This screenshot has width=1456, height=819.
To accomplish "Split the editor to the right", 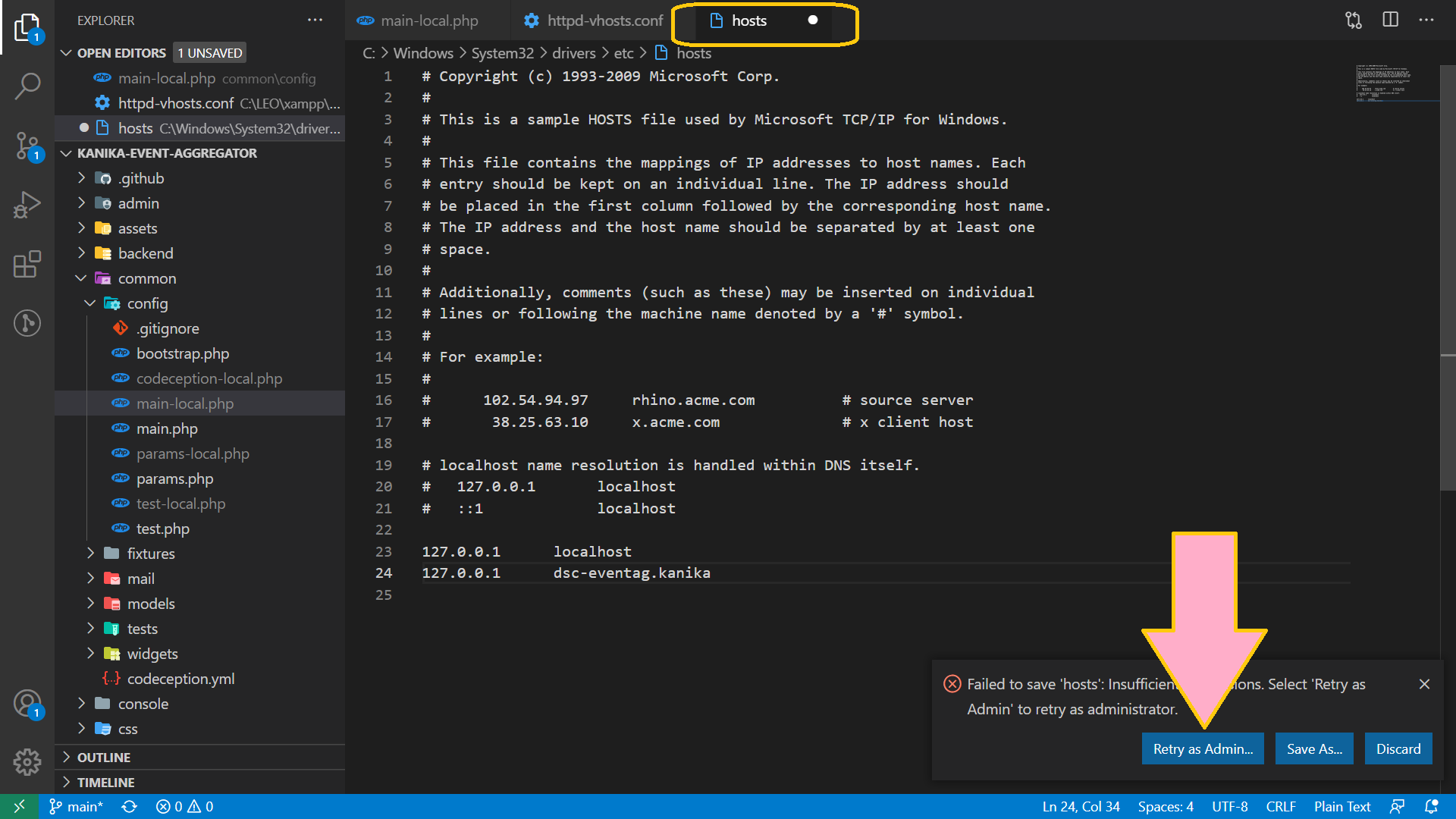I will (1390, 20).
